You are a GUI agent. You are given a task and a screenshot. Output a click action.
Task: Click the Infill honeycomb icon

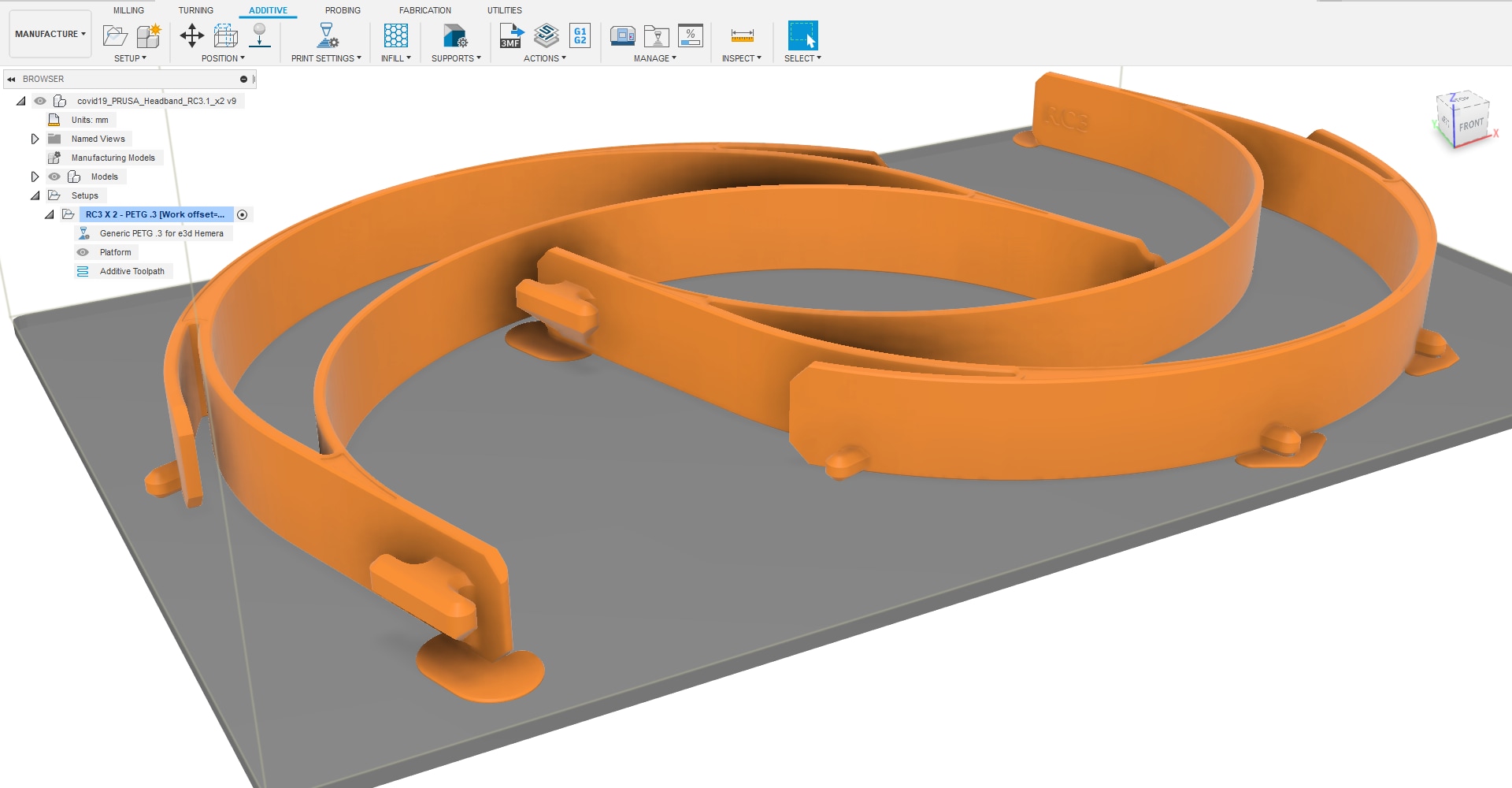pos(395,35)
